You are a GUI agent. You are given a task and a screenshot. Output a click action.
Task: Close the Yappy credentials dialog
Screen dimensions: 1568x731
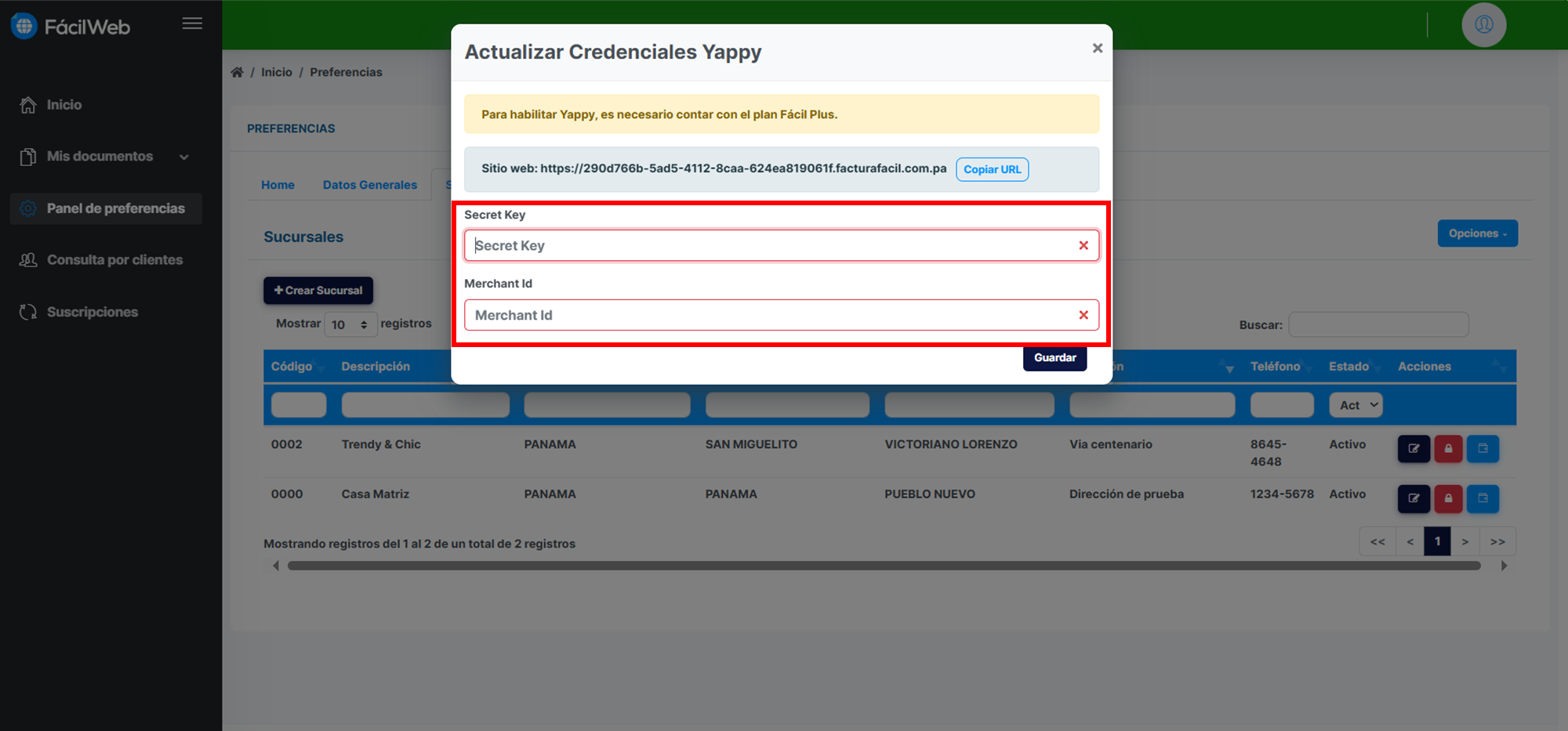[1097, 48]
